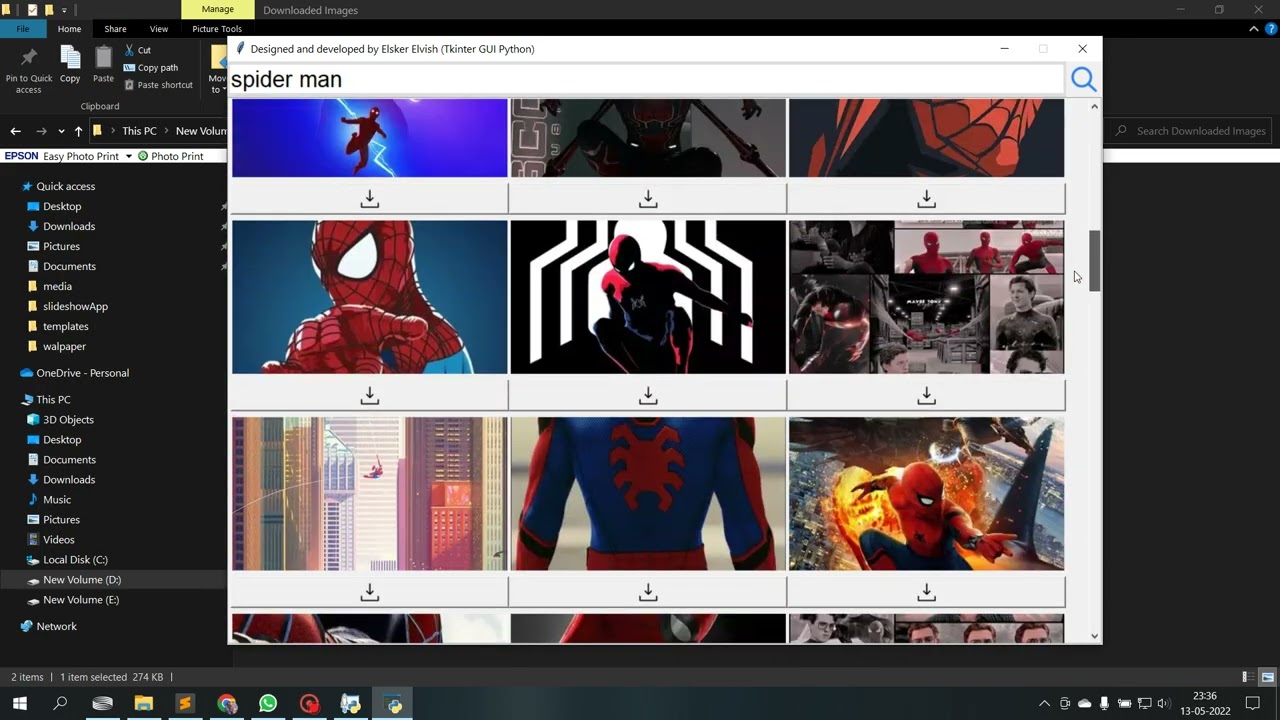The width and height of the screenshot is (1280, 720).
Task: Click the magnifying glass search icon beside spider man
Action: tap(1083, 80)
